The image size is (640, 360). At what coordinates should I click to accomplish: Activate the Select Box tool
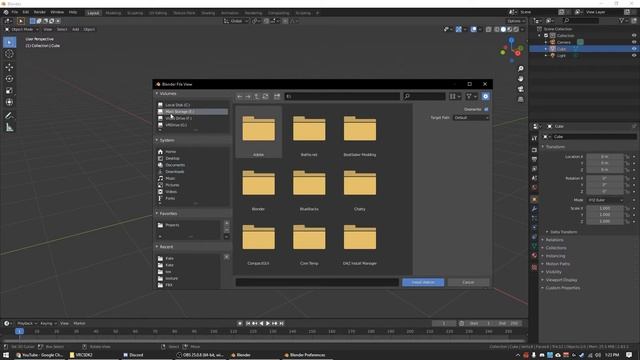(9, 42)
